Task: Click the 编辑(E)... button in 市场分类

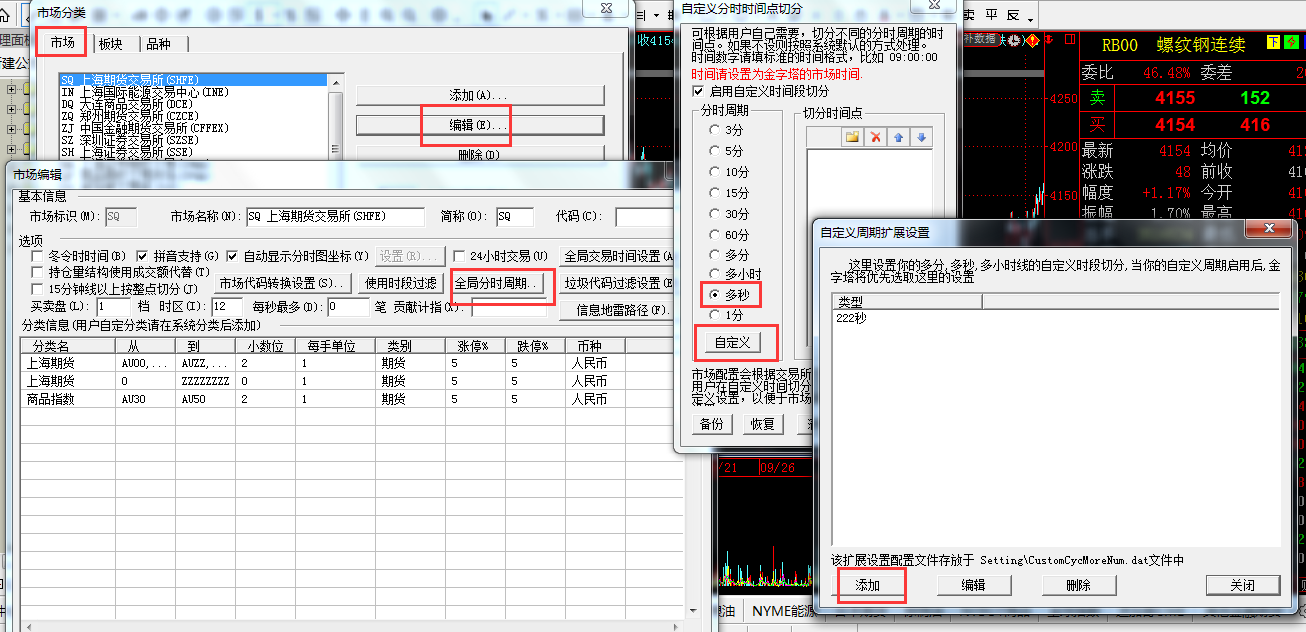Action: [480, 125]
